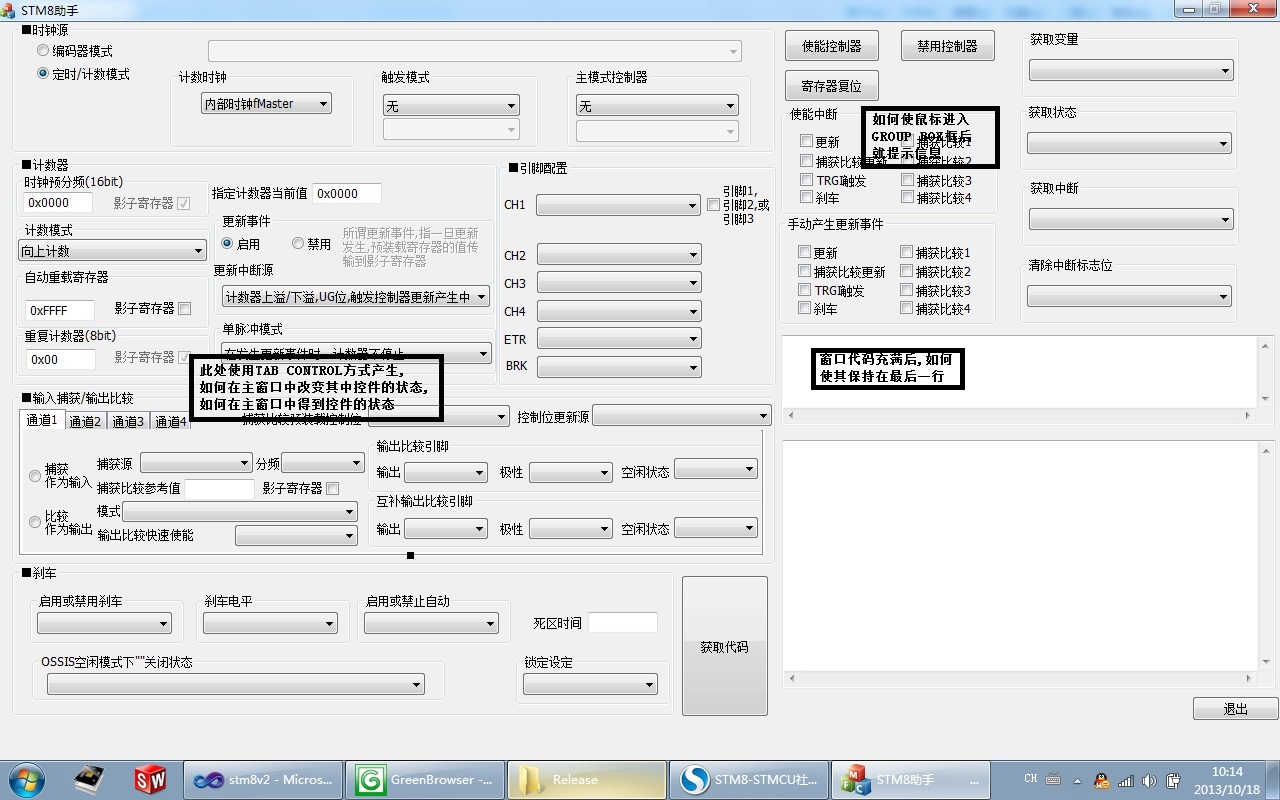Click the taskbar clock showing 10:14
Image resolution: width=1280 pixels, height=800 pixels.
point(1227,779)
